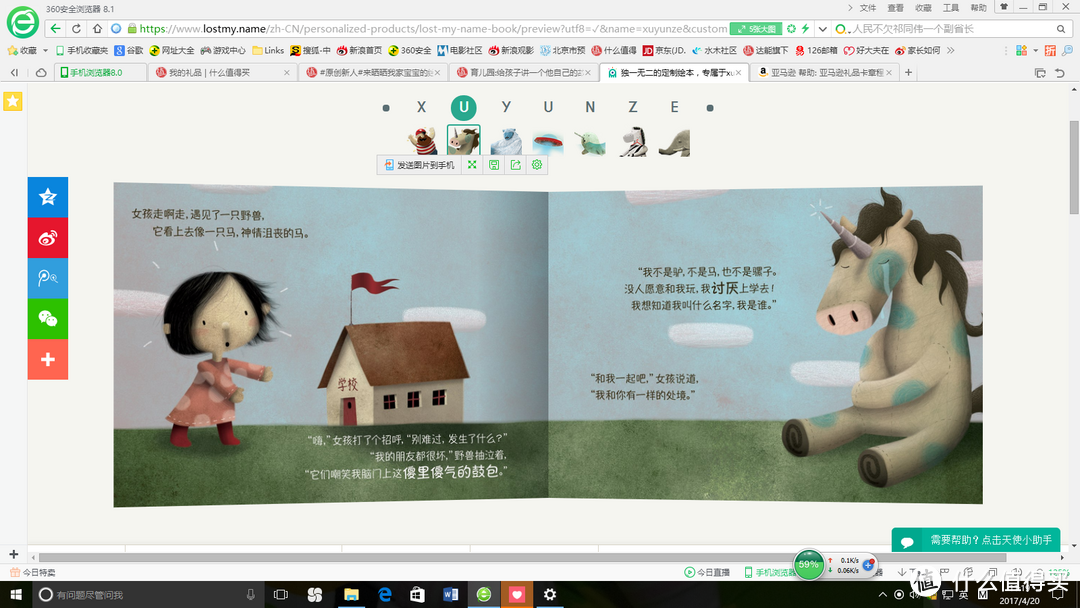Image resolution: width=1080 pixels, height=608 pixels.
Task: Select the narwhal thumbnail for N
Action: tap(590, 142)
